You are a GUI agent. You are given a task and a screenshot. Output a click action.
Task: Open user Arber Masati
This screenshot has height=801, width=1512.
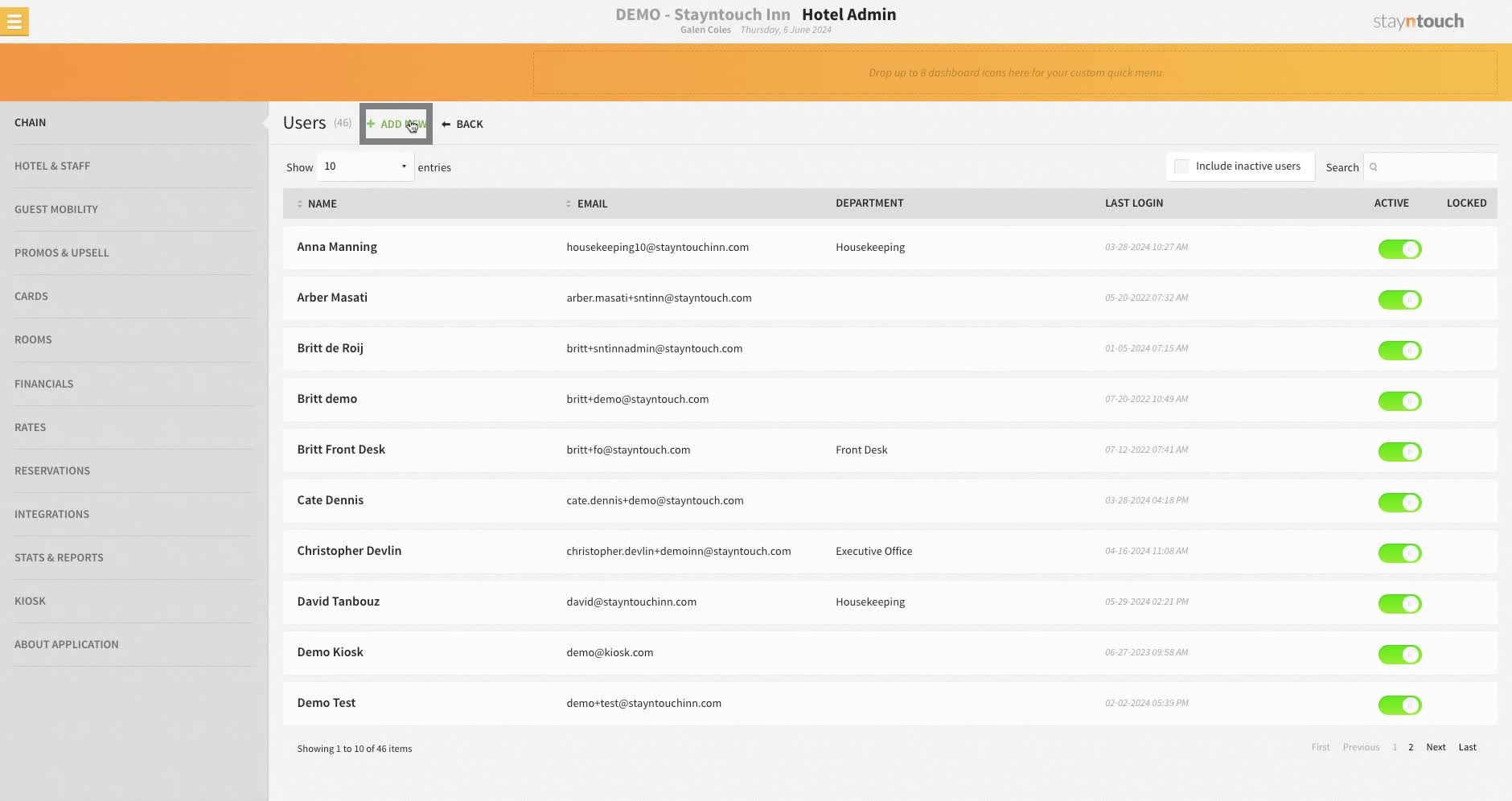[x=332, y=298]
